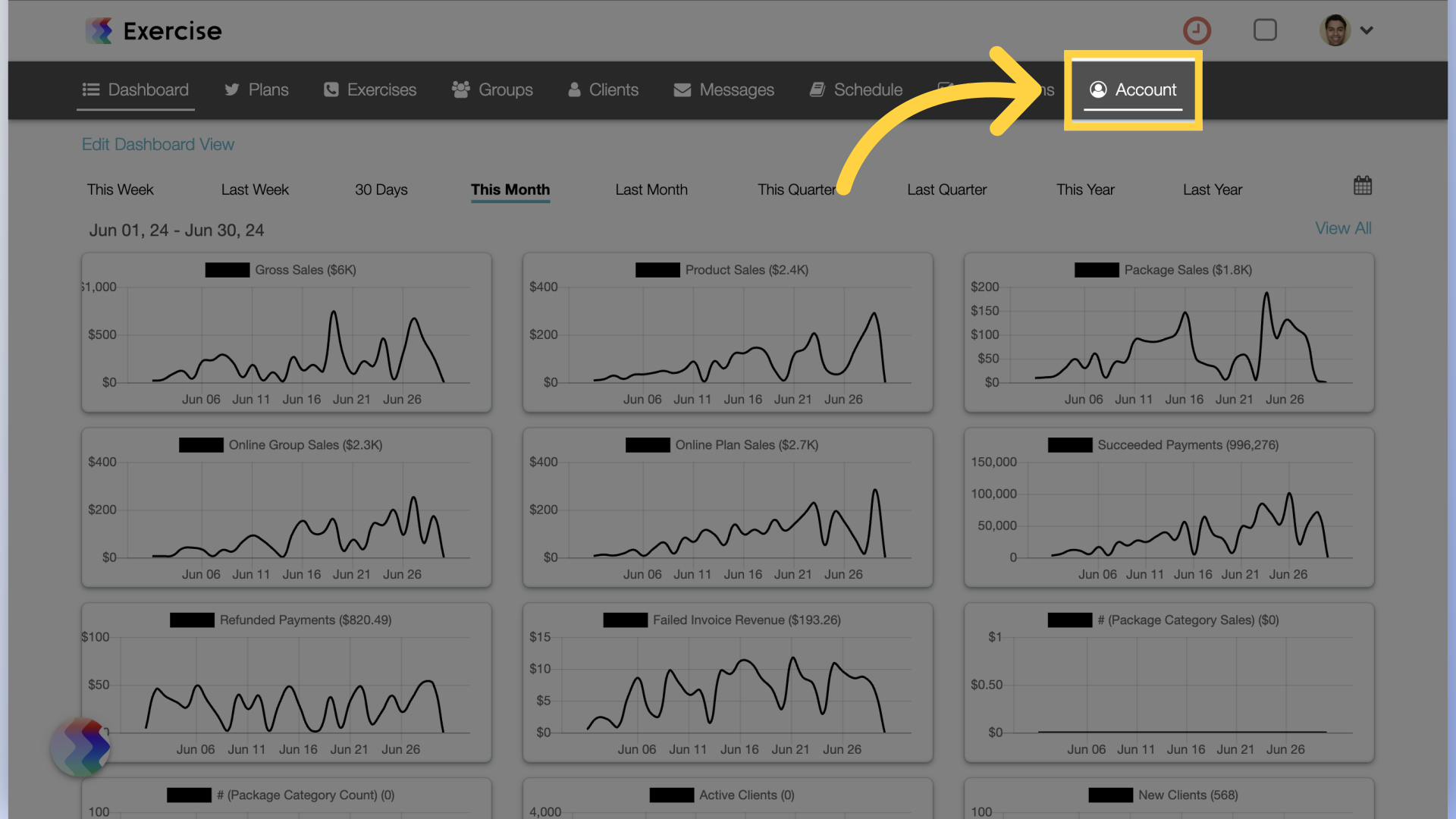The height and width of the screenshot is (819, 1456).
Task: Open the Schedule section
Action: (856, 89)
